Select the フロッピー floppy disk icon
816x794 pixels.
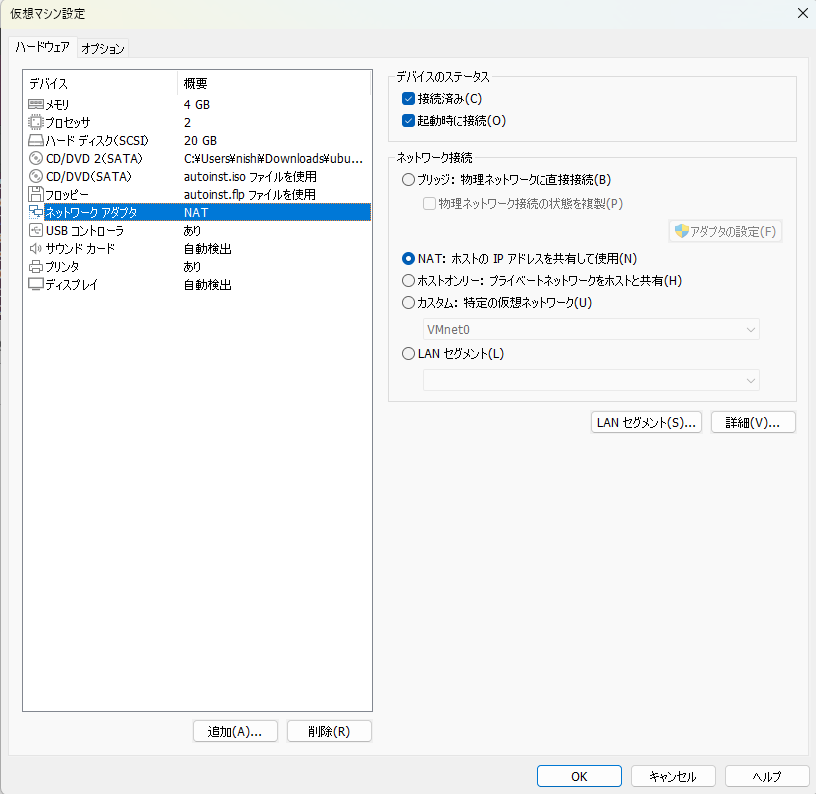(x=35, y=194)
